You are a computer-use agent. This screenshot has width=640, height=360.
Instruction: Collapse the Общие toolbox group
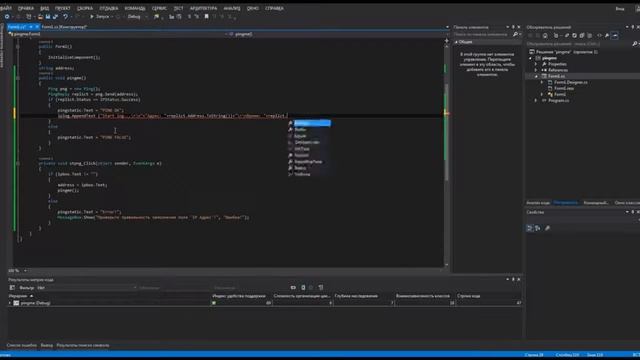(x=456, y=42)
